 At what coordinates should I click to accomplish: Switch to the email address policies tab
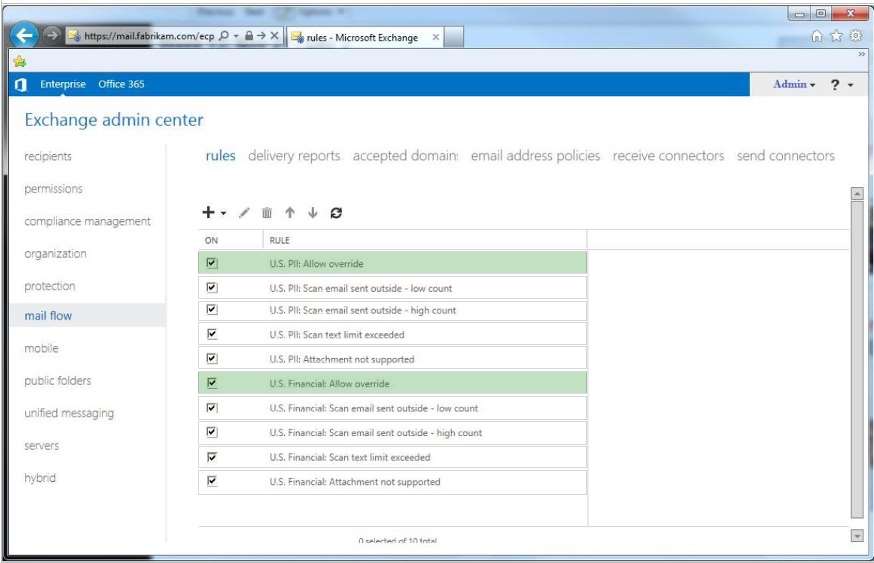536,156
